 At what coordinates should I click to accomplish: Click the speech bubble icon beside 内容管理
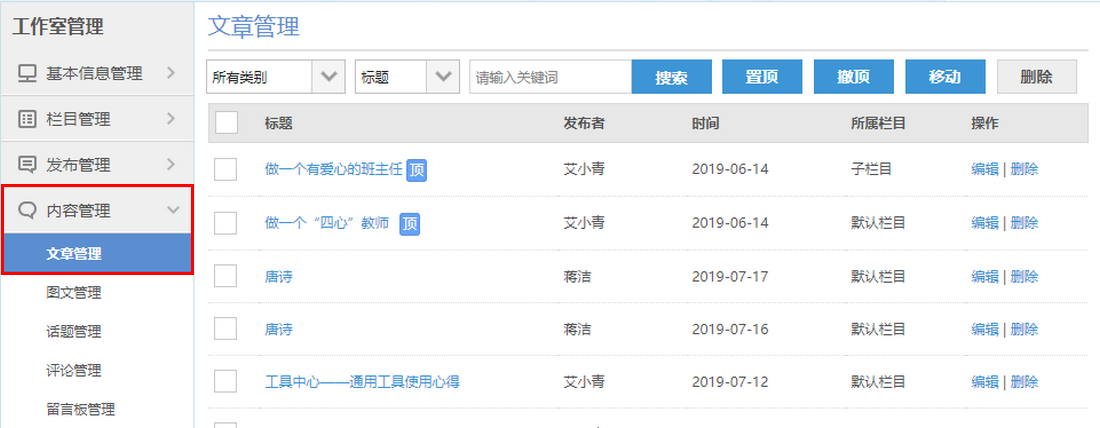[27, 211]
